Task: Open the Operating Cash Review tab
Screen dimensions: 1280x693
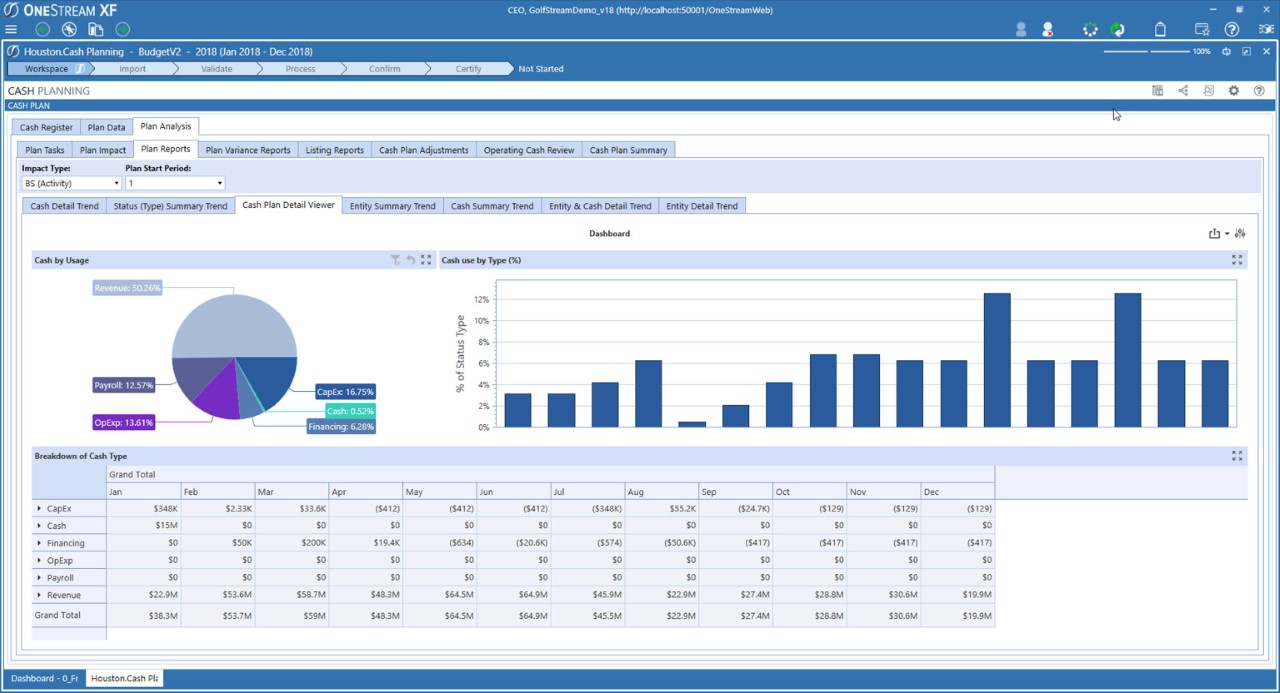Action: [529, 150]
